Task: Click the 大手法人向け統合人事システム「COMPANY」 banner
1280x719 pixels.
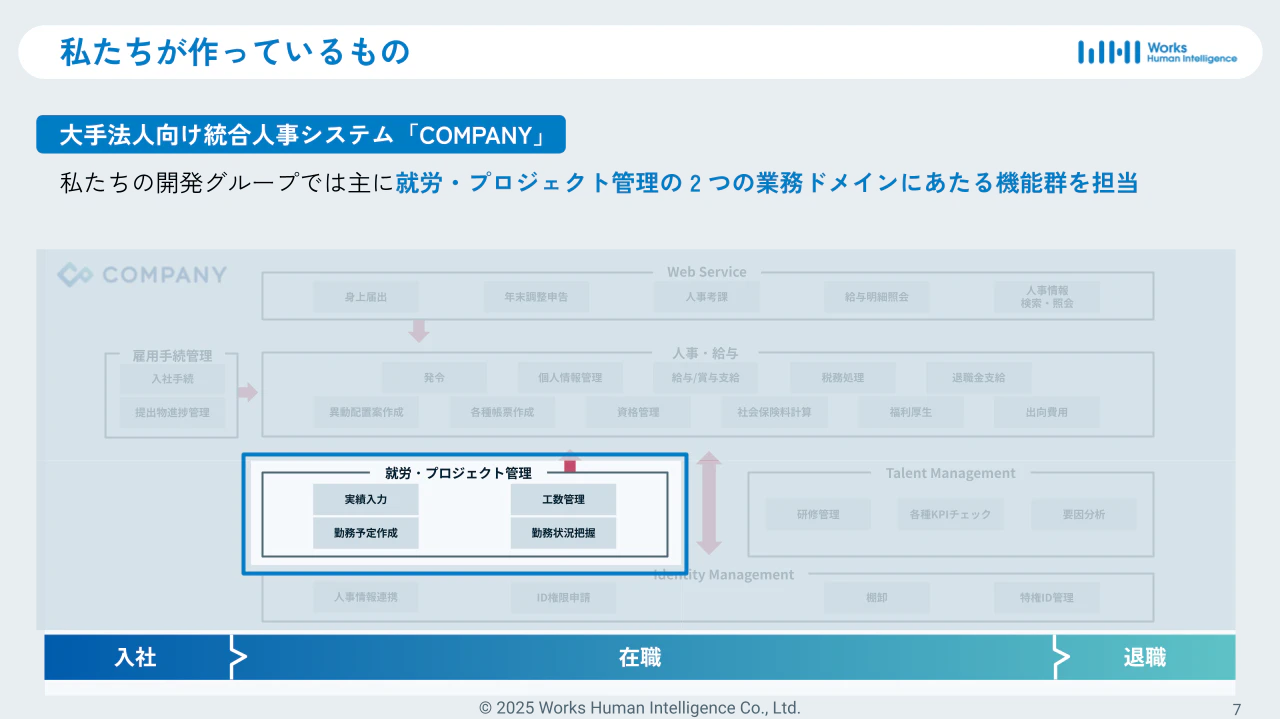Action: pyautogui.click(x=301, y=134)
